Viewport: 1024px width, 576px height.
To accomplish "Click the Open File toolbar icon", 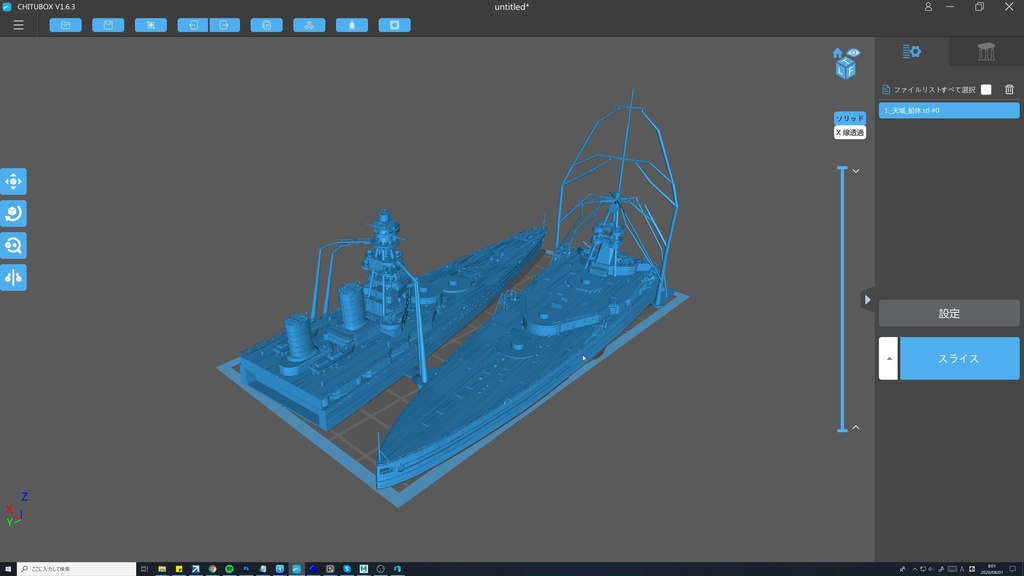I will coord(65,25).
